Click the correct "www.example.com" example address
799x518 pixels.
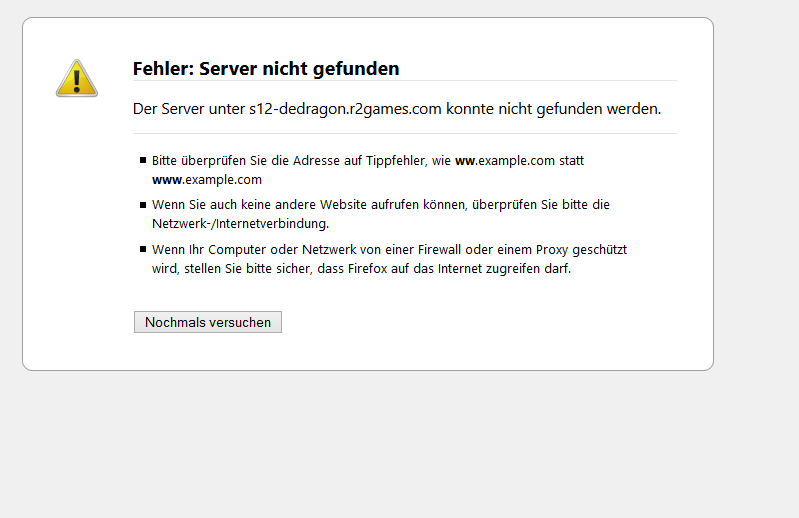[207, 180]
